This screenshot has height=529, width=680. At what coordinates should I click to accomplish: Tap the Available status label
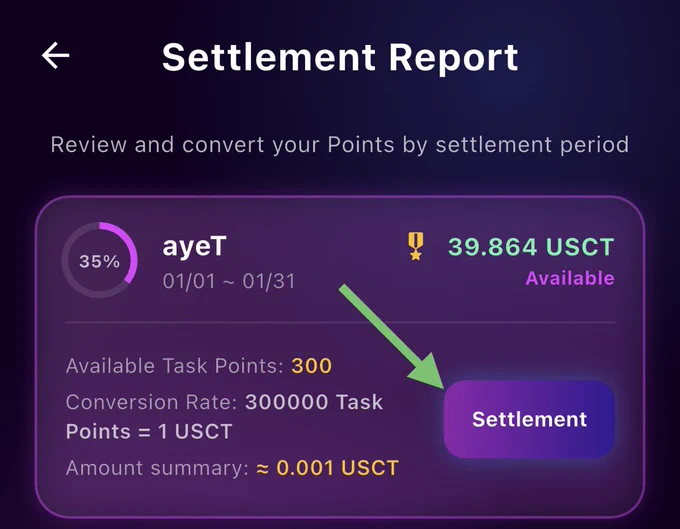click(x=570, y=278)
